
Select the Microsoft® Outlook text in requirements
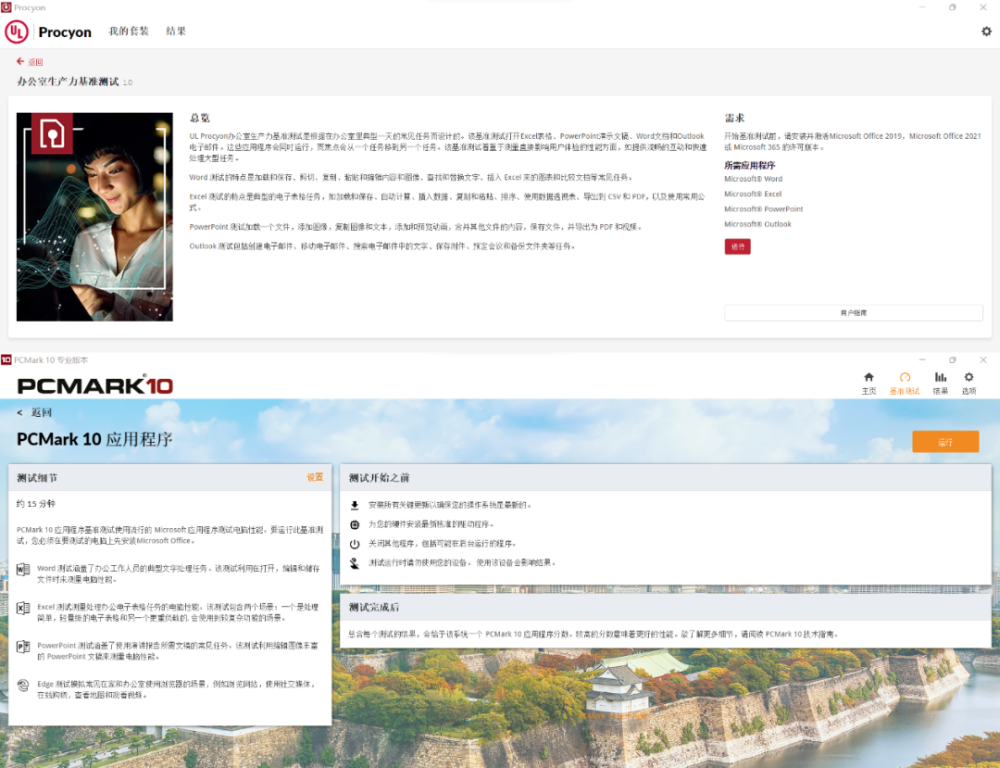tap(758, 225)
